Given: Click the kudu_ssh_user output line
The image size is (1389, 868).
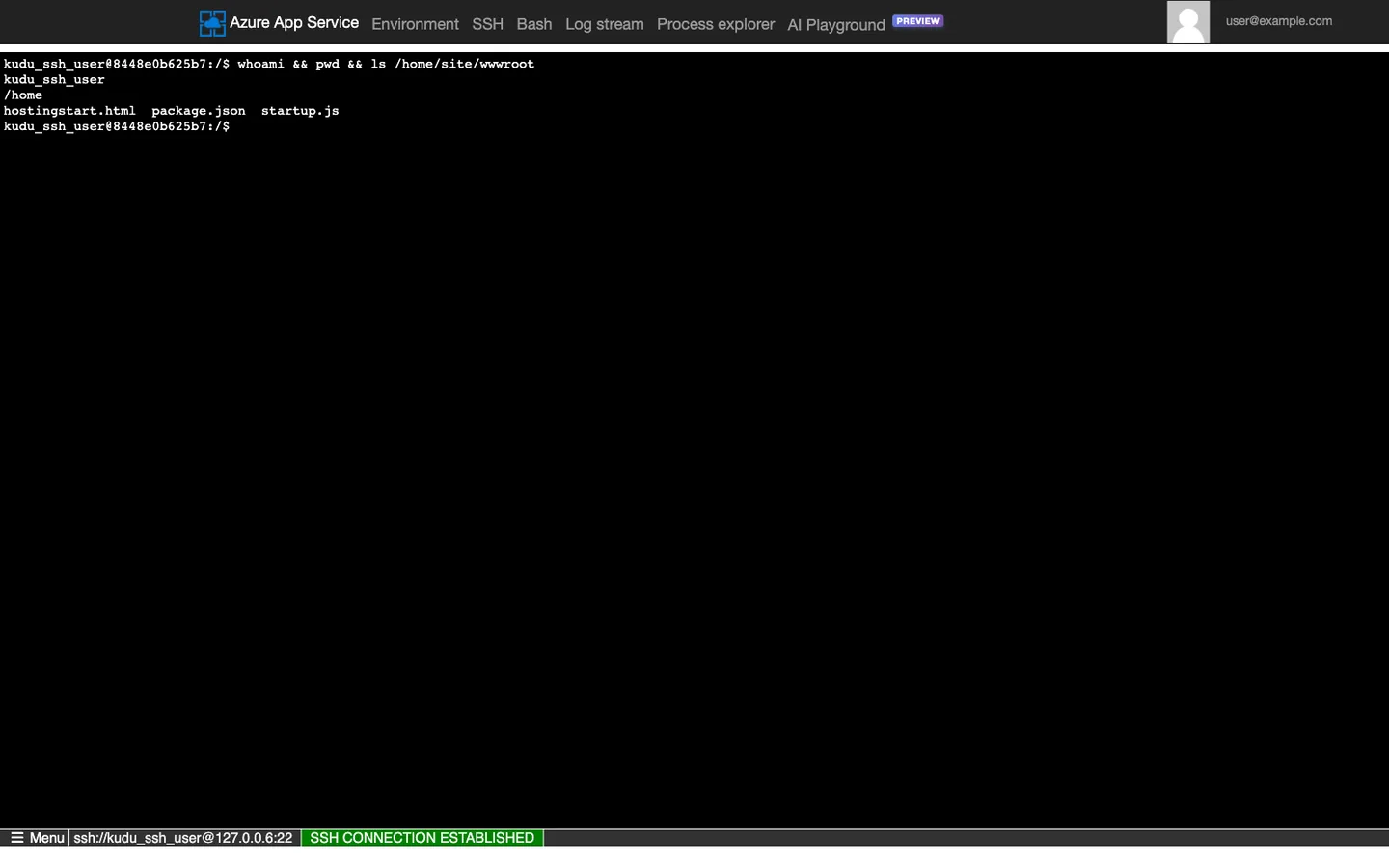Looking at the screenshot, I should point(54,80).
